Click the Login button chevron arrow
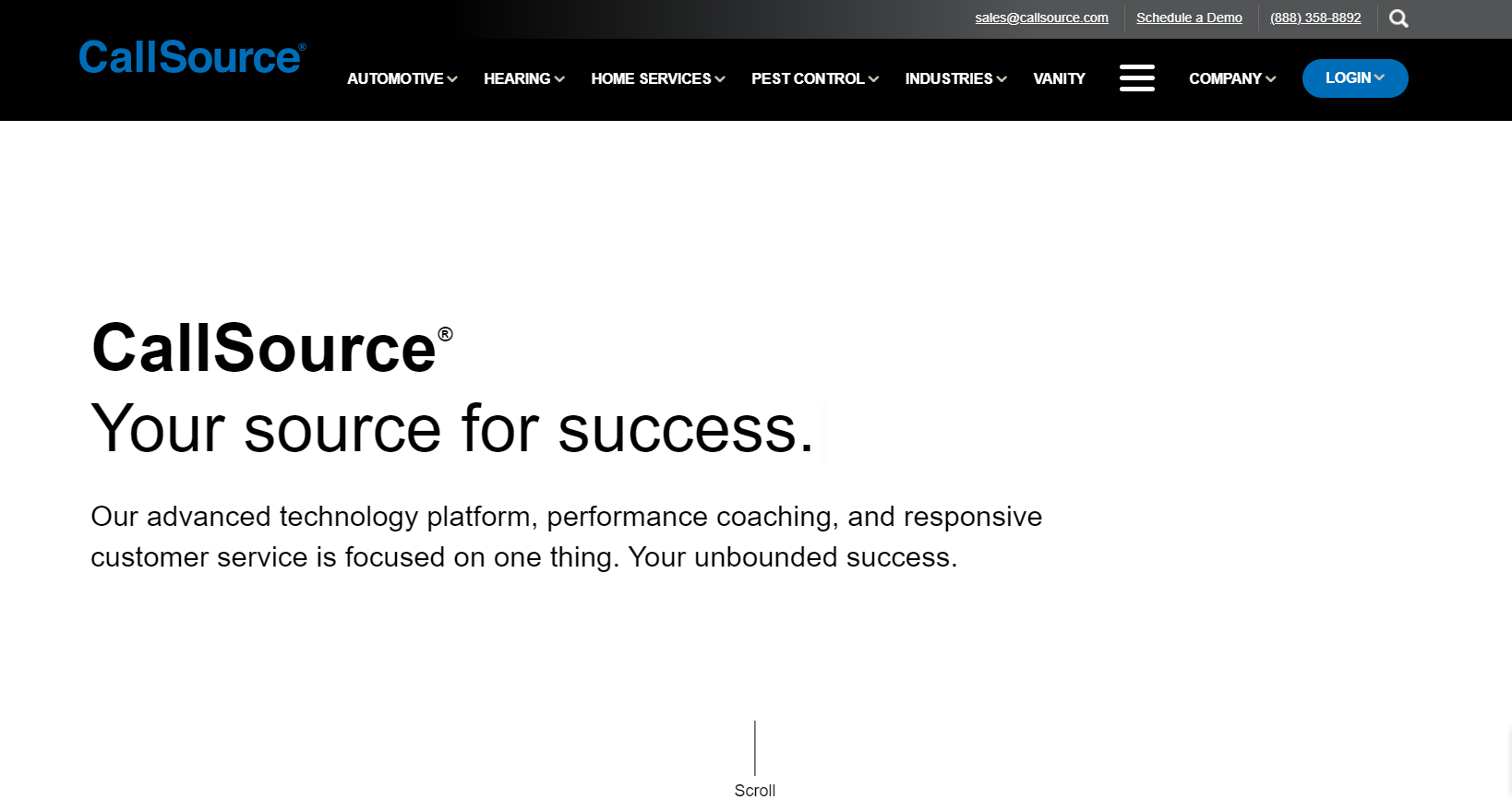 coord(1379,78)
